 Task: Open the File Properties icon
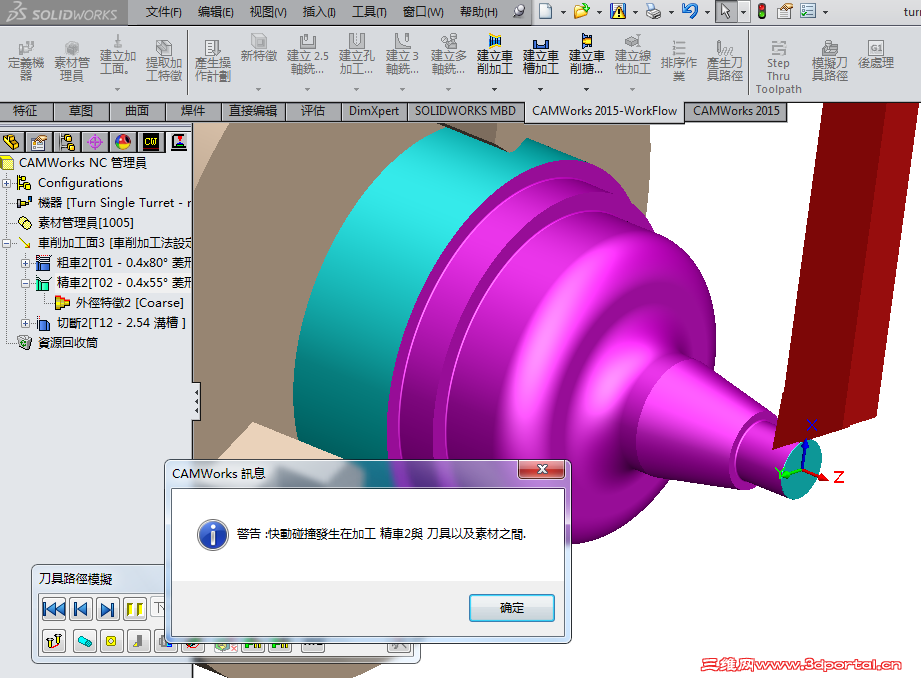click(785, 11)
